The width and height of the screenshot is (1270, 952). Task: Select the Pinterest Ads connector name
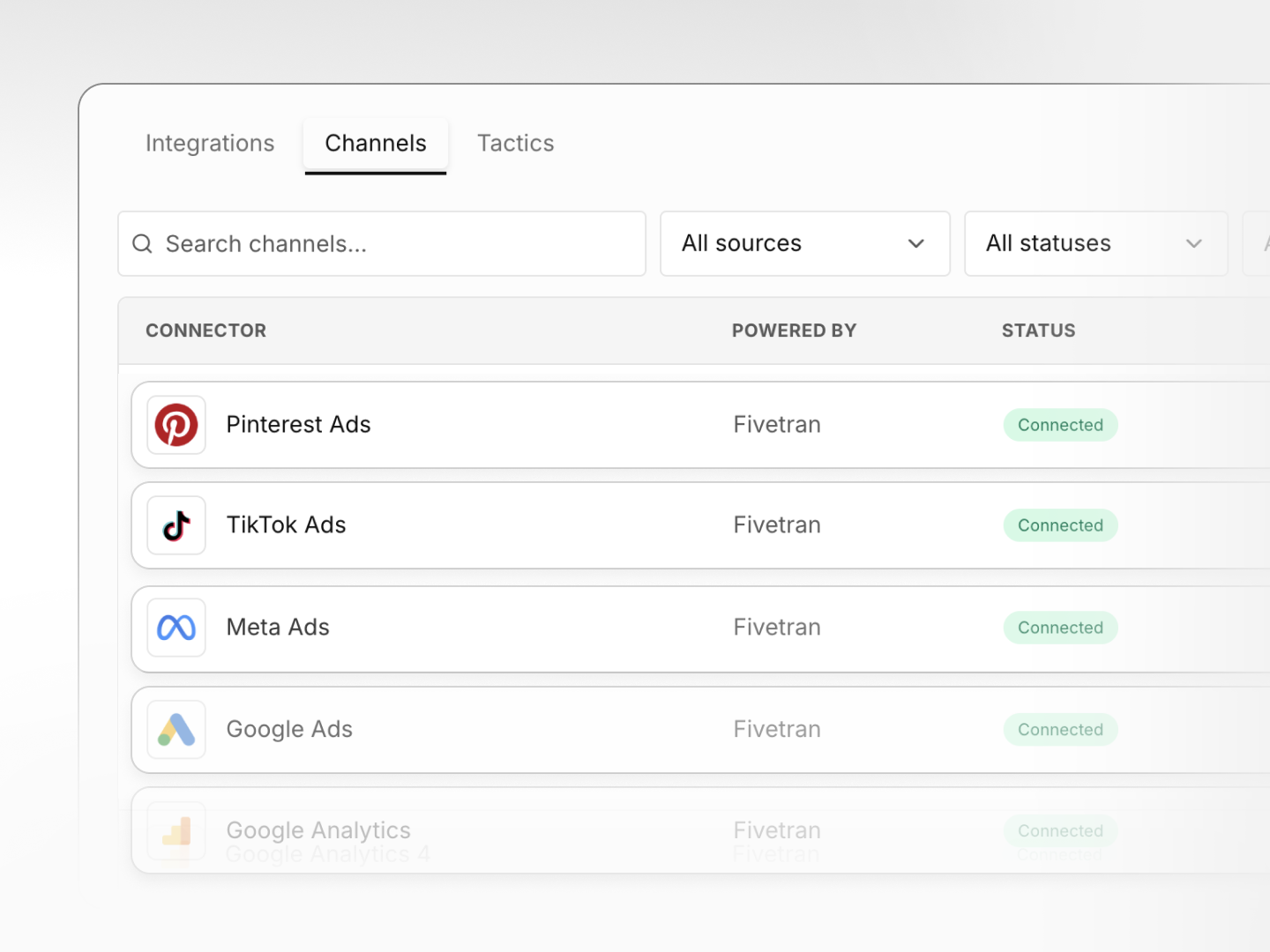pos(298,425)
